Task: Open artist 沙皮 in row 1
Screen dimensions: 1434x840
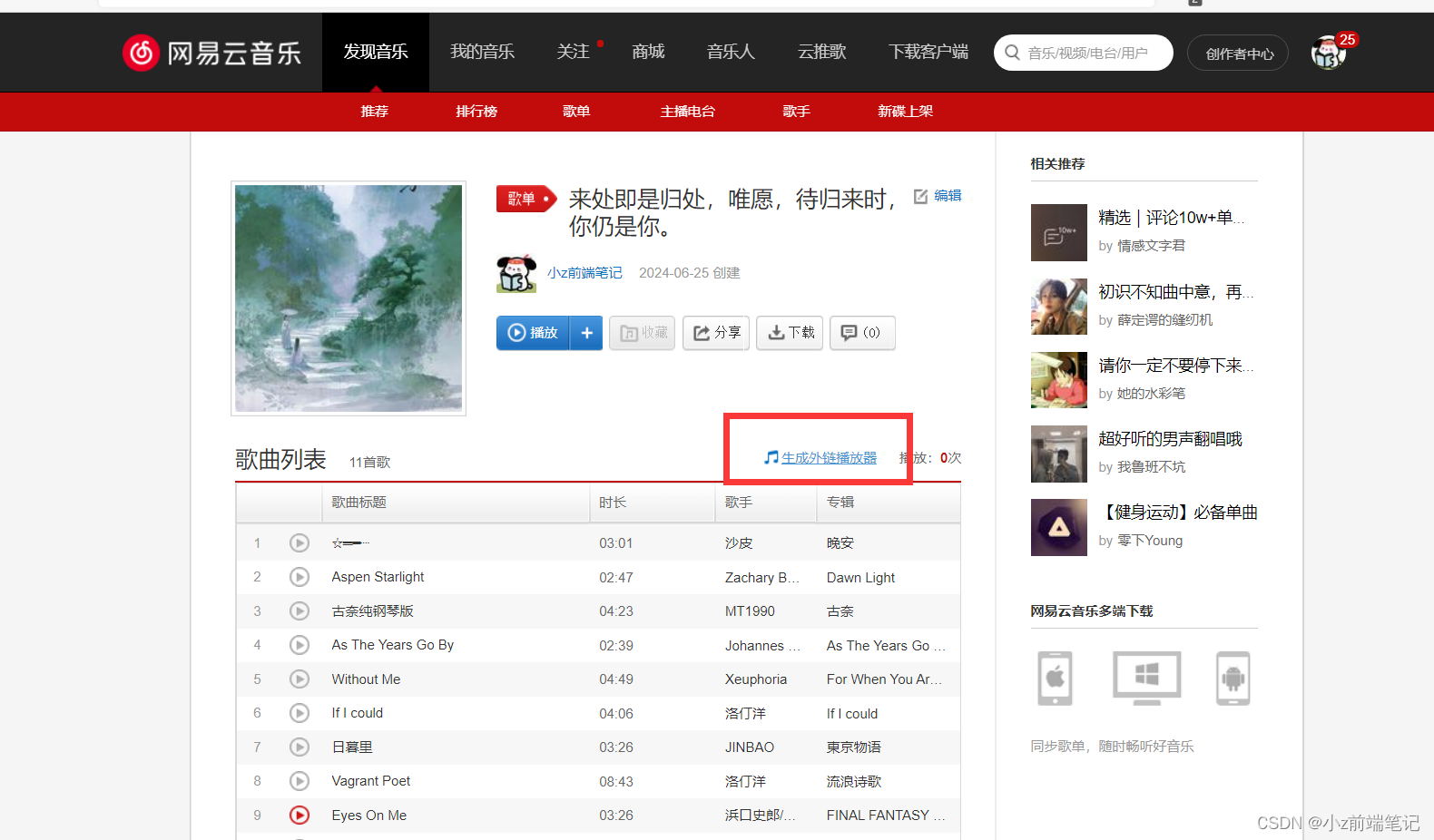Action: 739,543
